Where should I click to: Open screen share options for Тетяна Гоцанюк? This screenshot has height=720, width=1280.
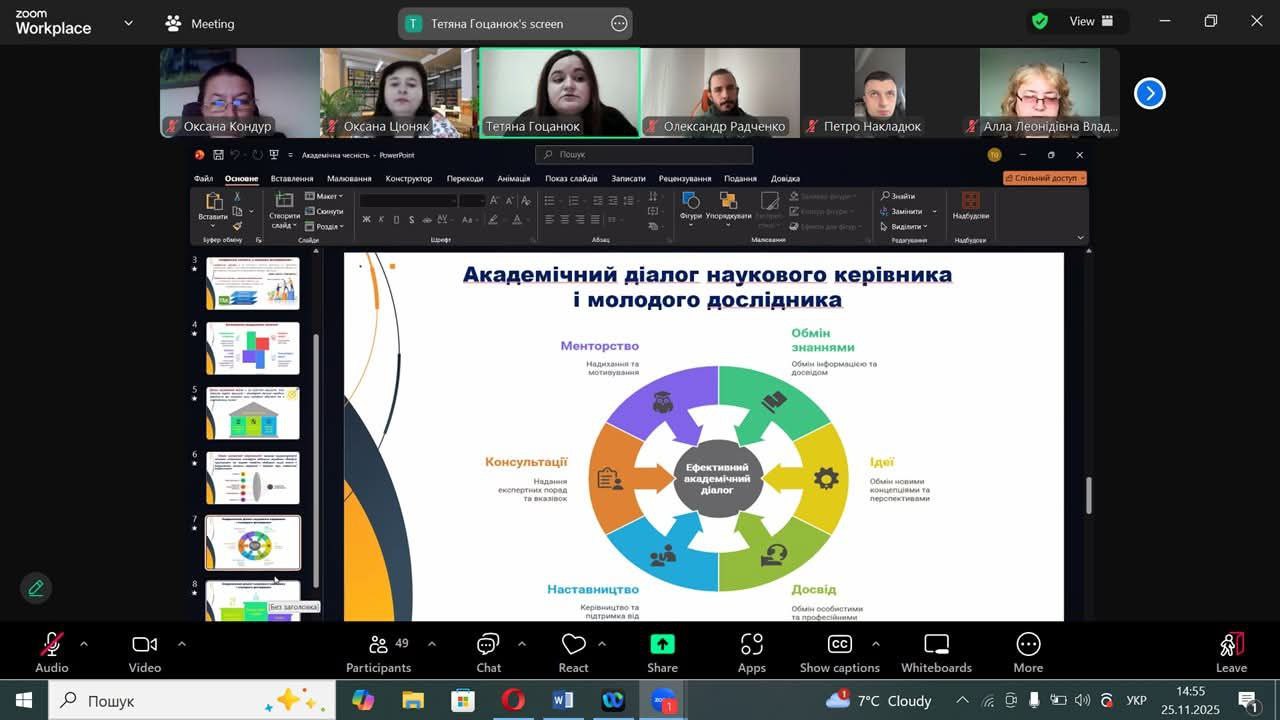[619, 23]
